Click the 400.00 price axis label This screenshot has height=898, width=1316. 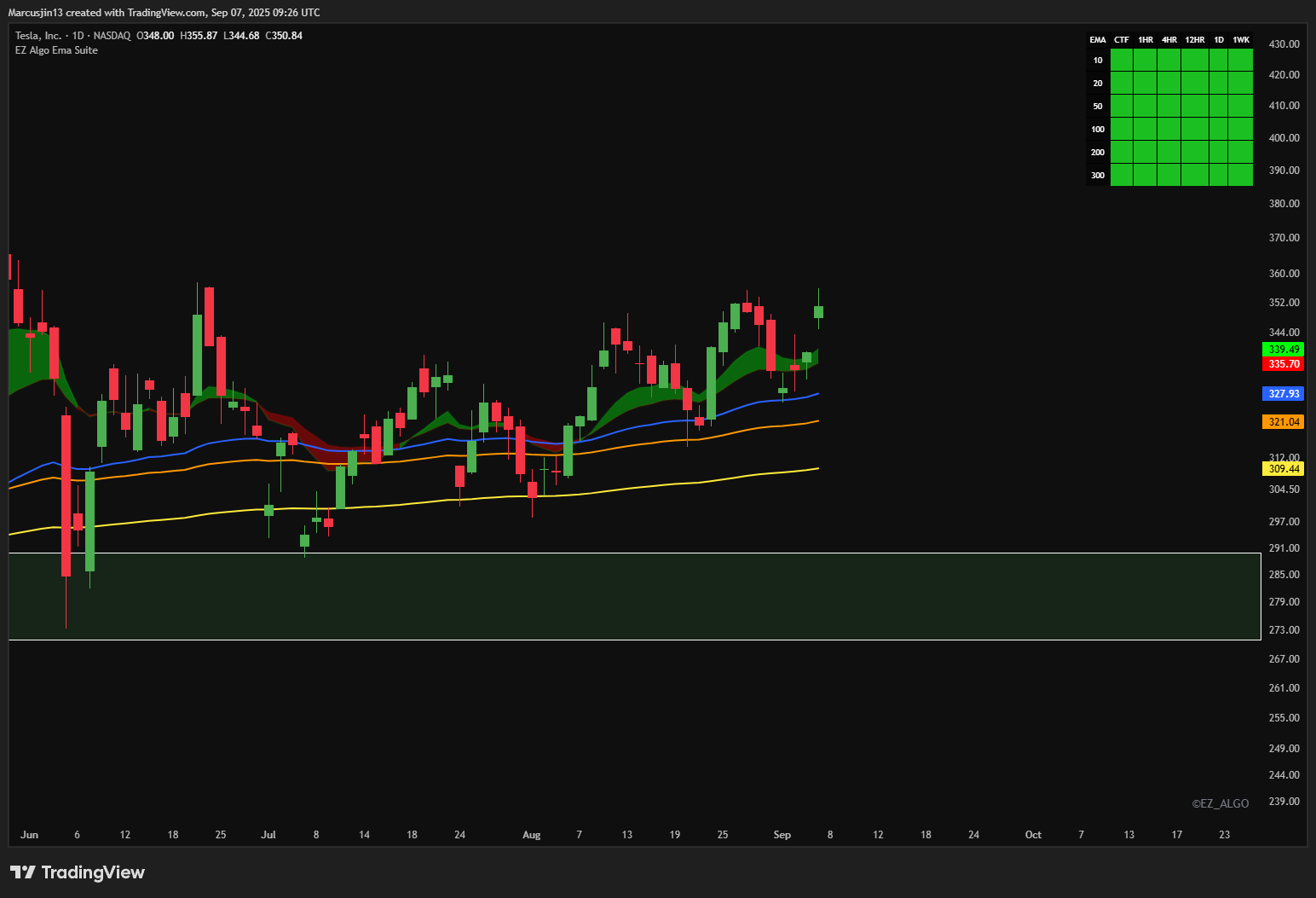(x=1284, y=138)
